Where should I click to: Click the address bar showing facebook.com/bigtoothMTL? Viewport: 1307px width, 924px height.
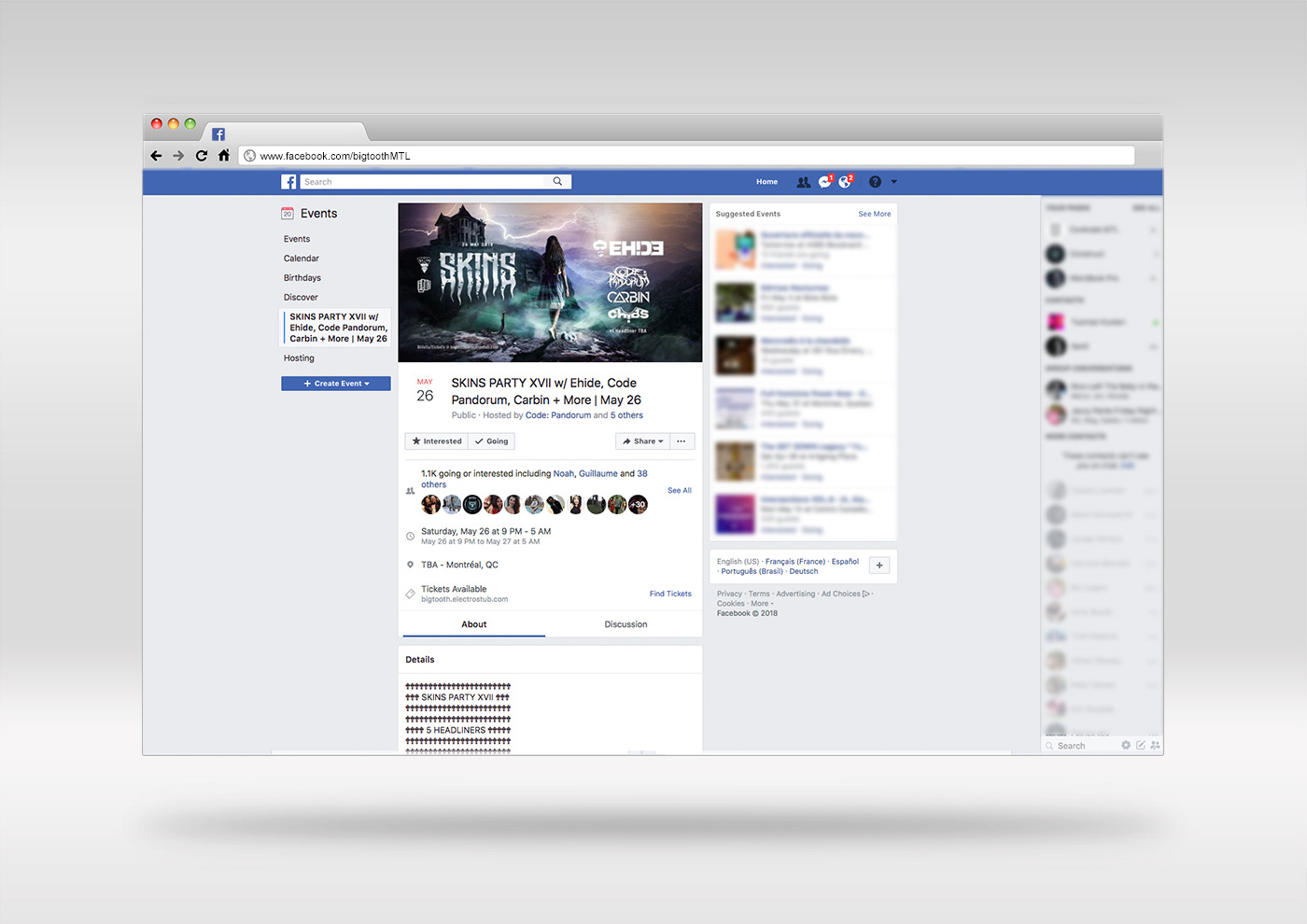click(x=686, y=156)
